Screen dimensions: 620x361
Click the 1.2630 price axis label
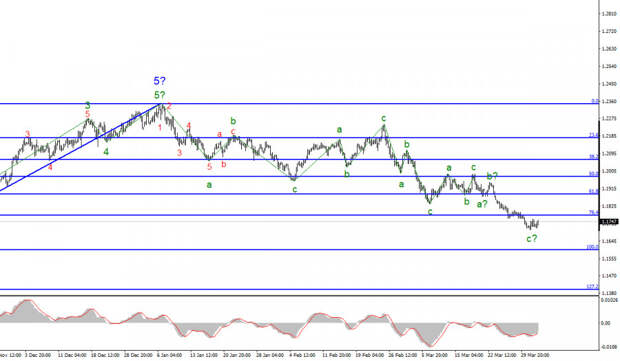click(609, 49)
